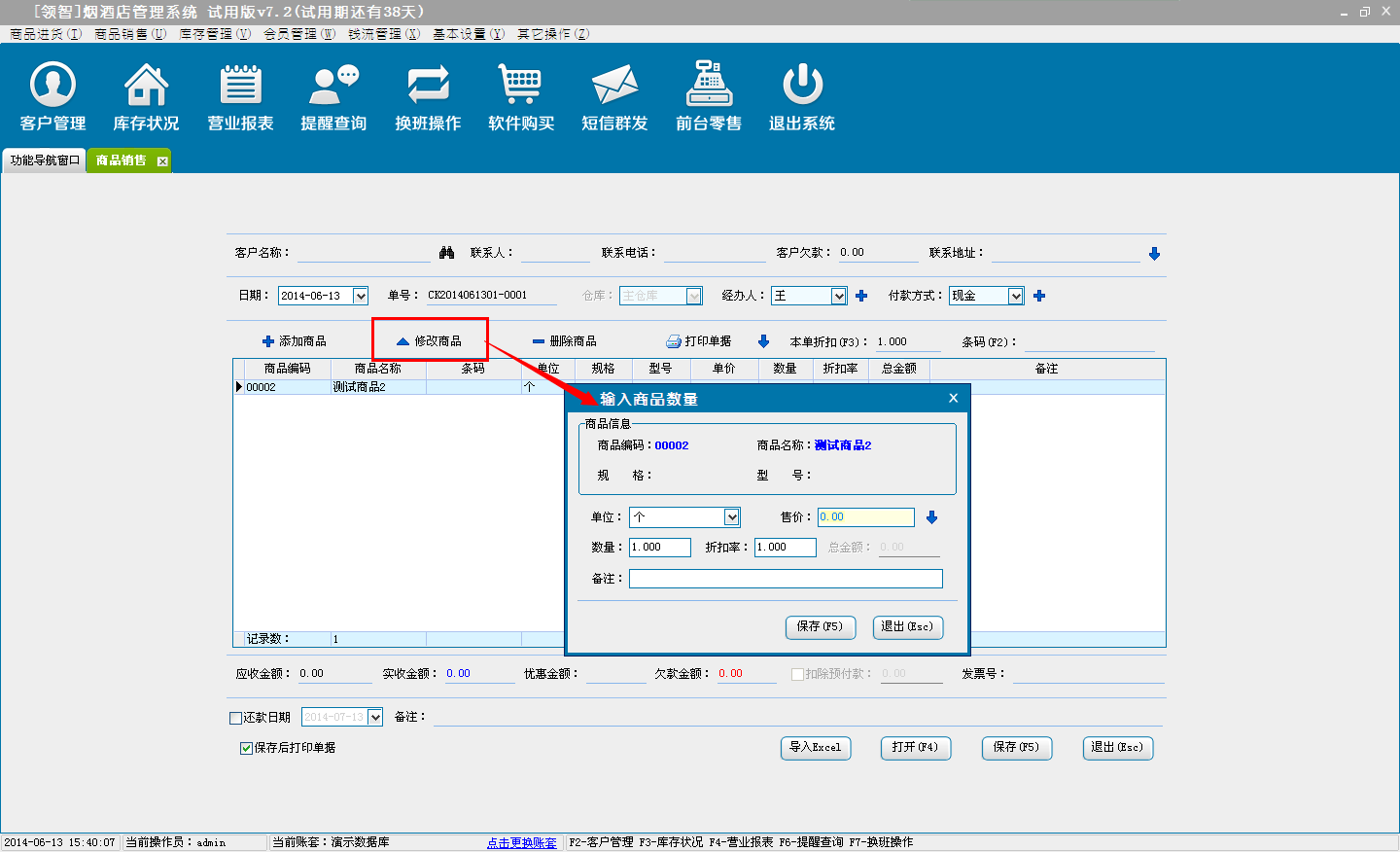Open 短信群发 envelope icon
The image size is (1400, 852).
pos(614,86)
